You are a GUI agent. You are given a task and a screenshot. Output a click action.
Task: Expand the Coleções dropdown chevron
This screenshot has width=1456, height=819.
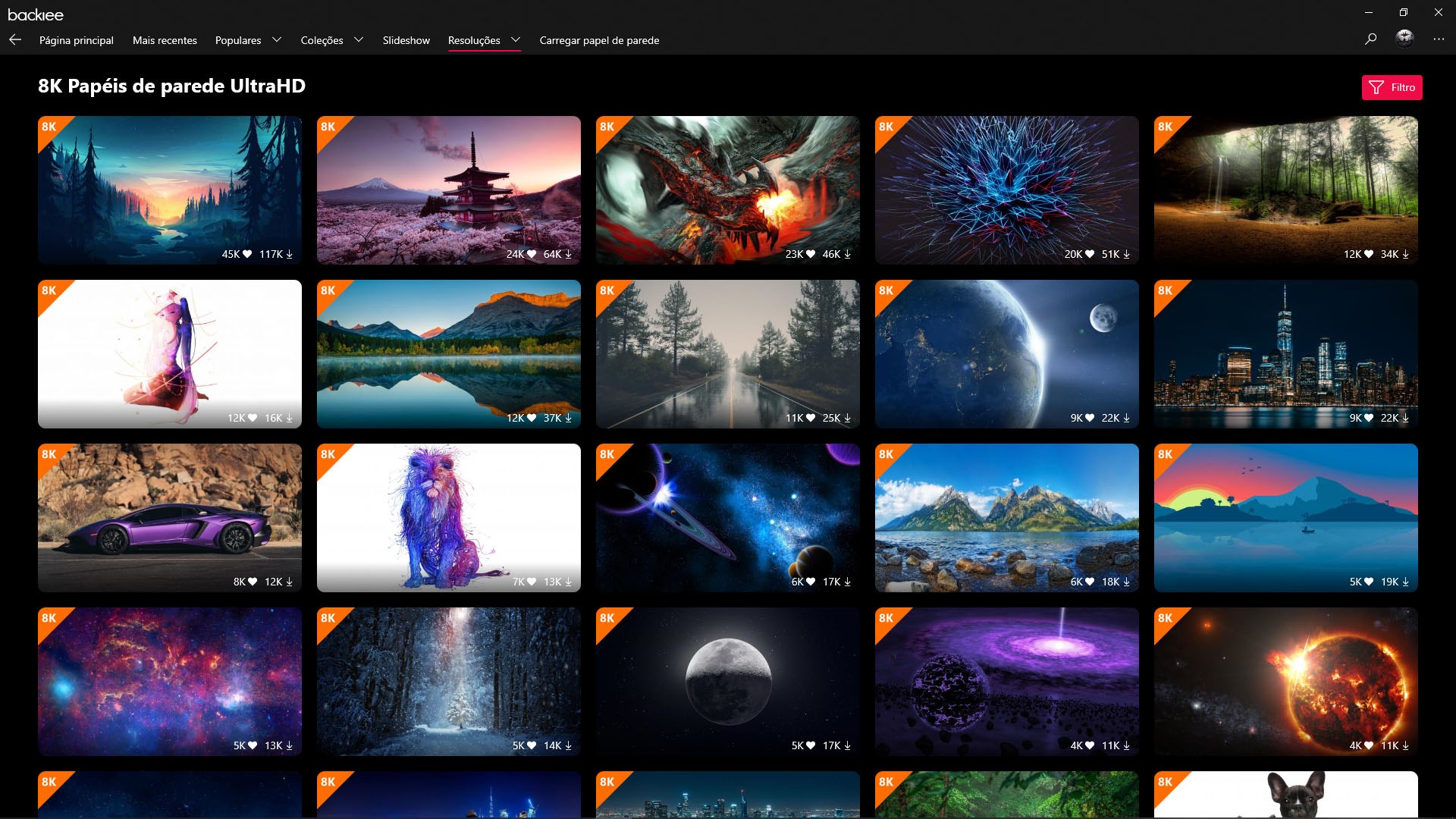coord(359,39)
